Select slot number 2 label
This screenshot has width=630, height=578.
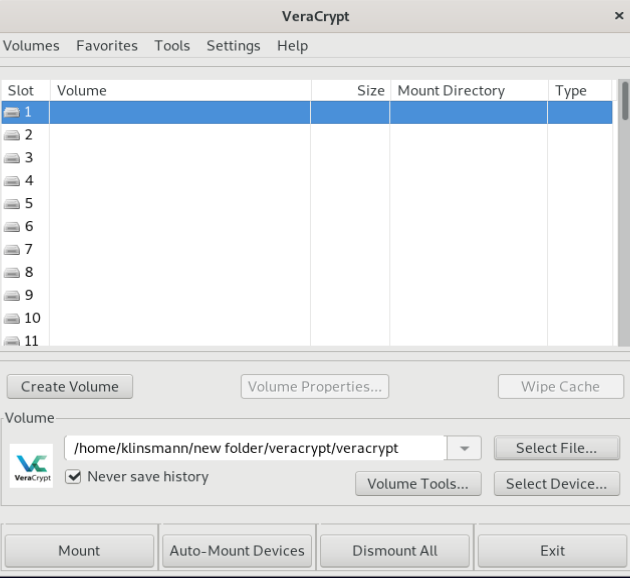pos(29,135)
